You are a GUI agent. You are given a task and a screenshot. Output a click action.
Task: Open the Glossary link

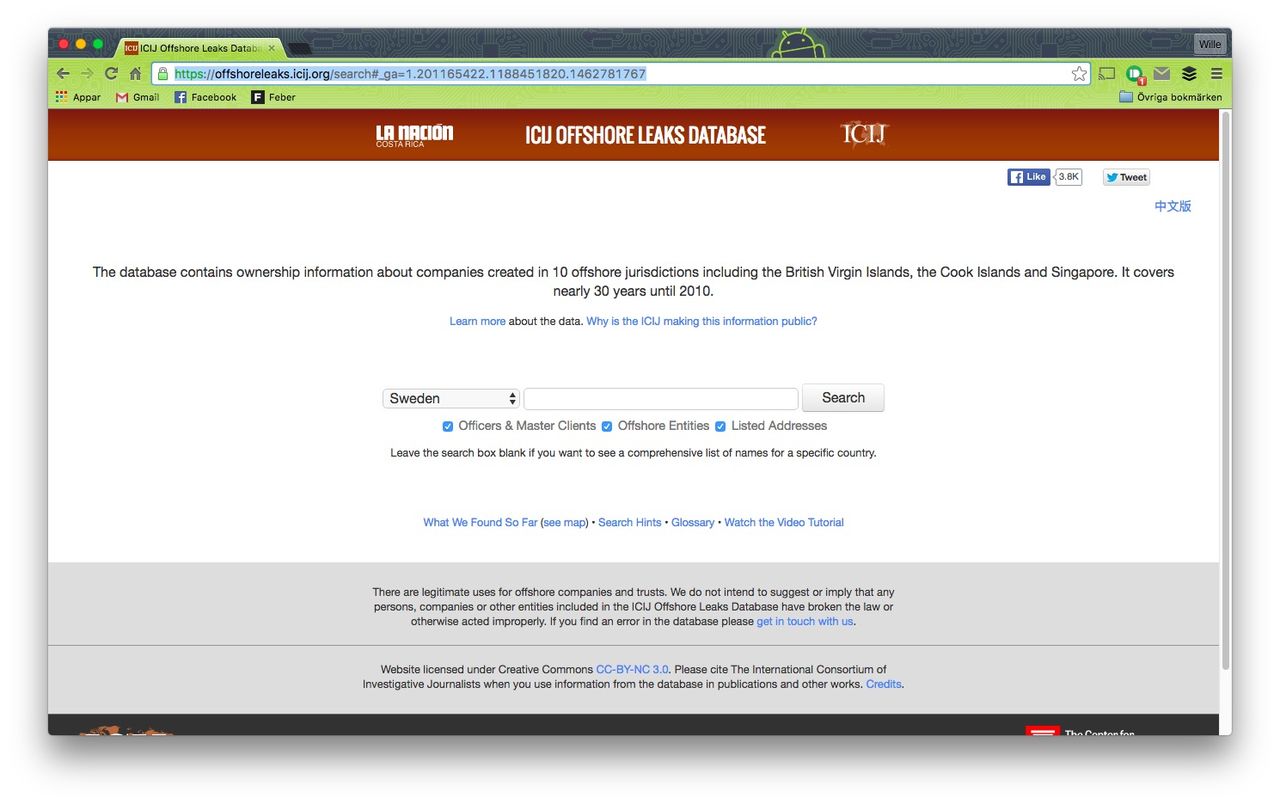click(692, 522)
